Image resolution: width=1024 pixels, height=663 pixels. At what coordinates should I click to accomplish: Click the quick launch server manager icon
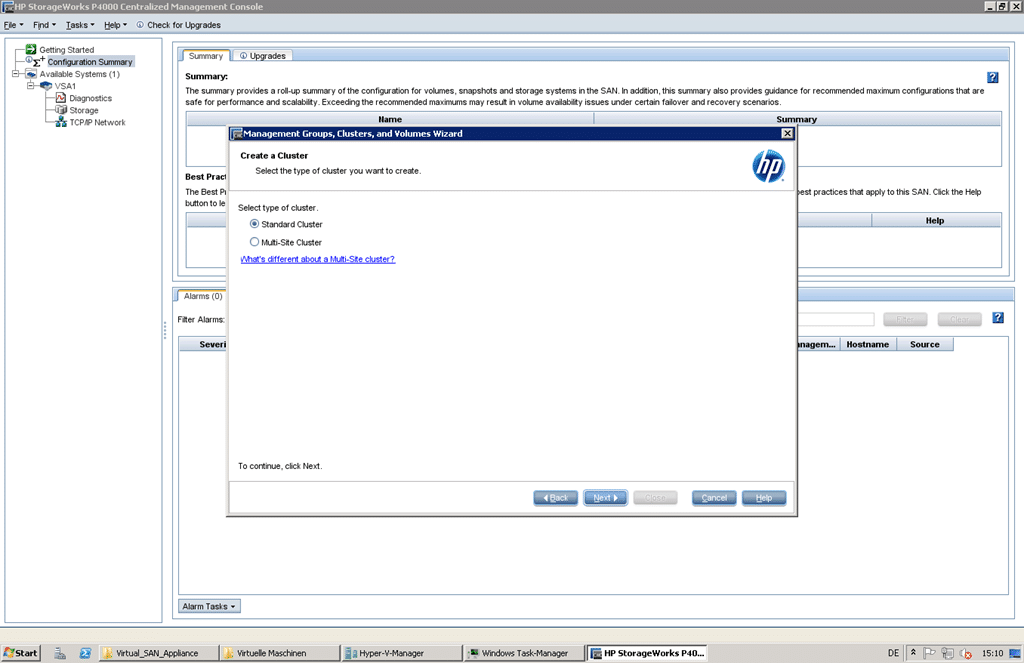(x=59, y=653)
